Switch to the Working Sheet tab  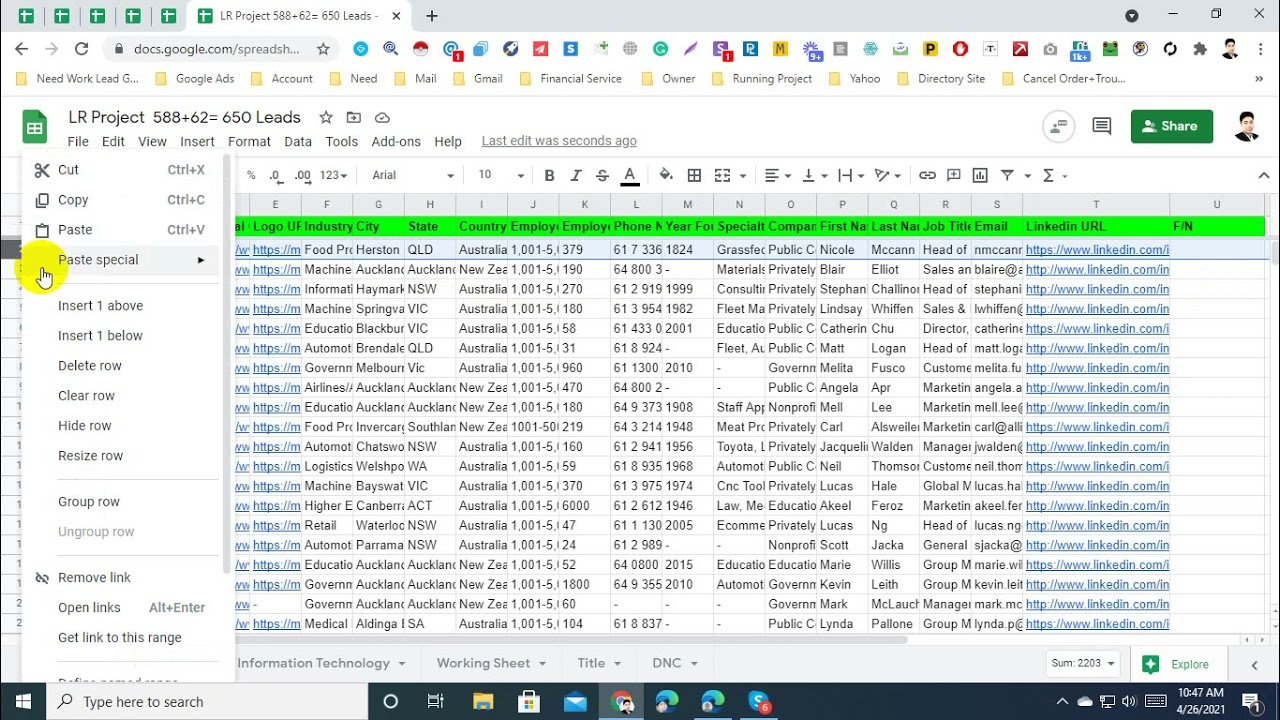click(491, 663)
